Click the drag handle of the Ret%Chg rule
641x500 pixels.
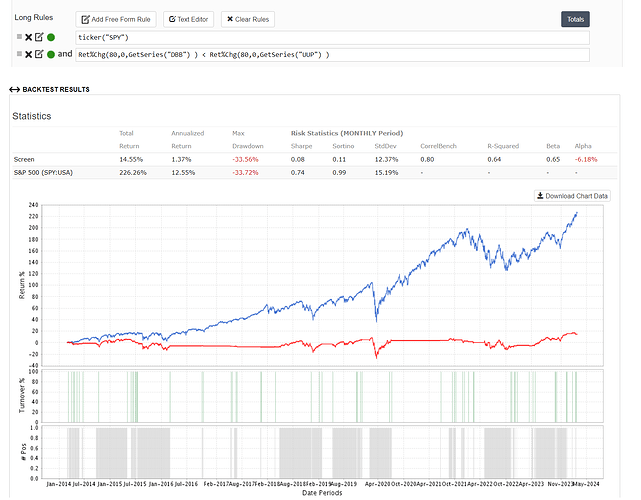click(16, 53)
